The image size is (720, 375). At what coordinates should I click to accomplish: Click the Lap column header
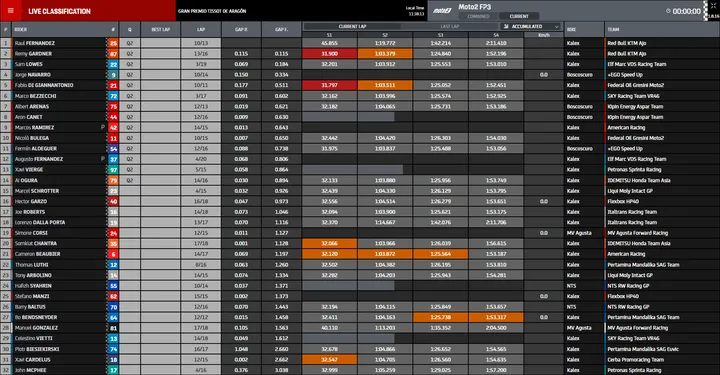pyautogui.click(x=201, y=29)
